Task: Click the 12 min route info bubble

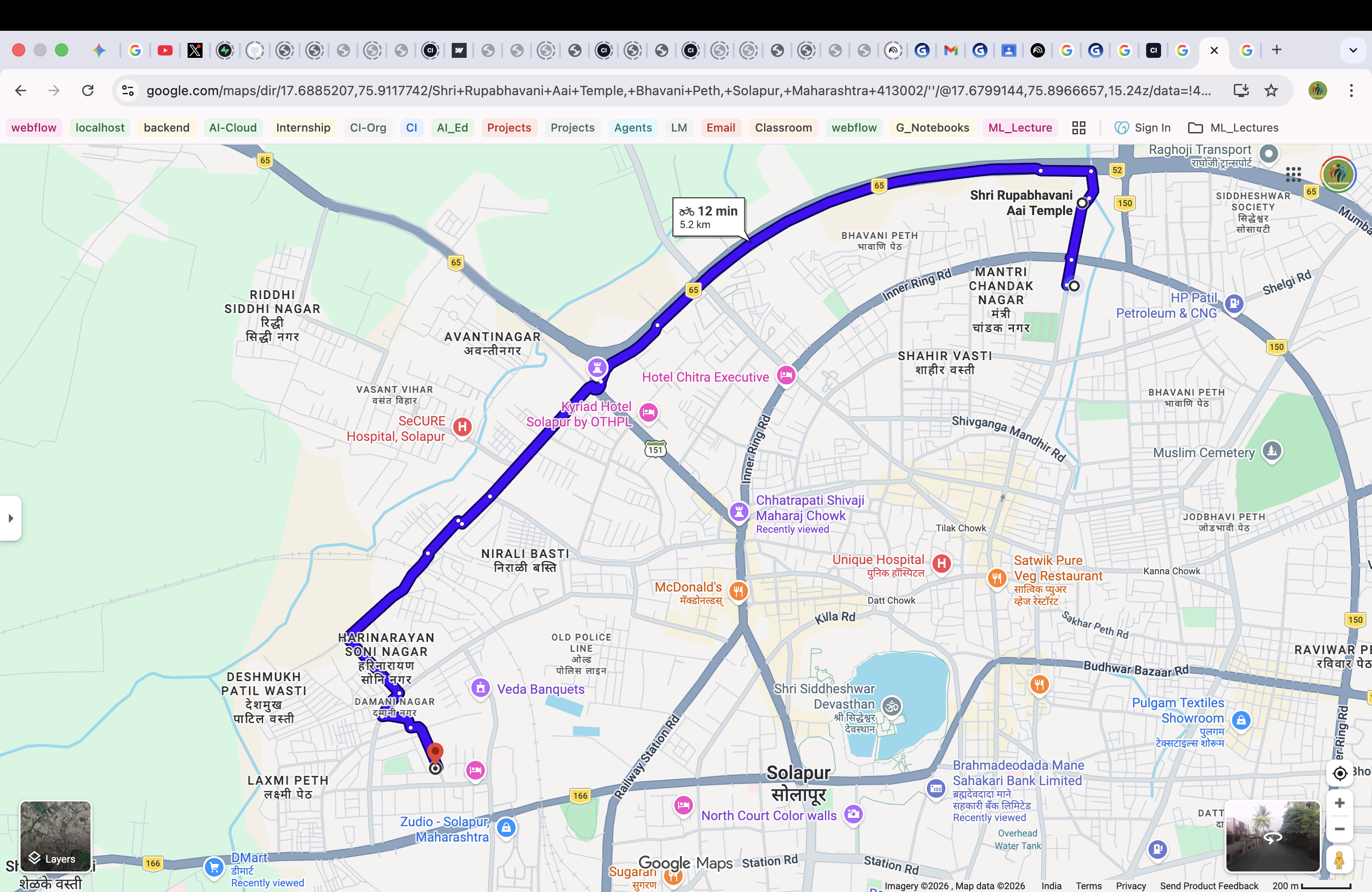Action: [708, 217]
